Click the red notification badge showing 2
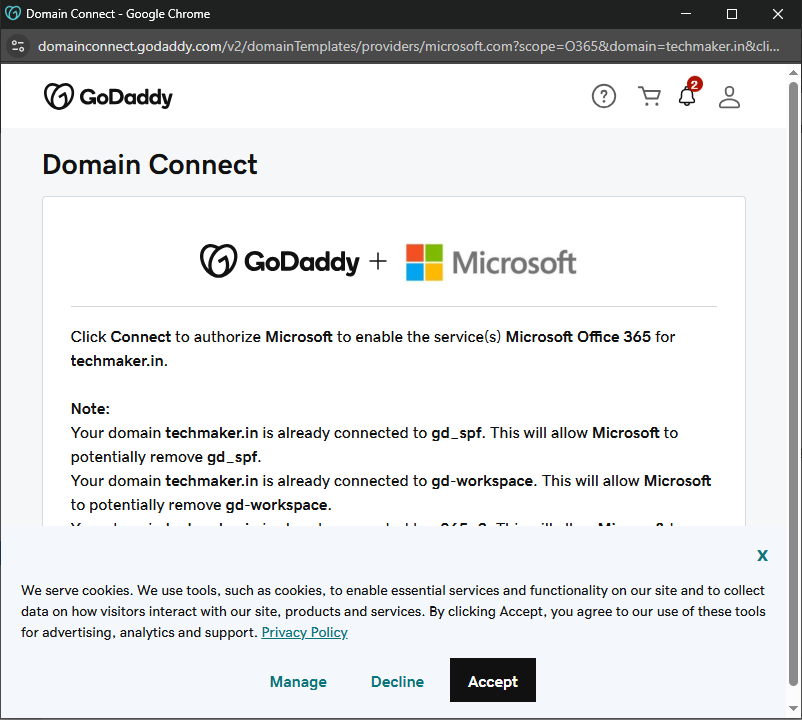The image size is (802, 720). click(x=695, y=85)
